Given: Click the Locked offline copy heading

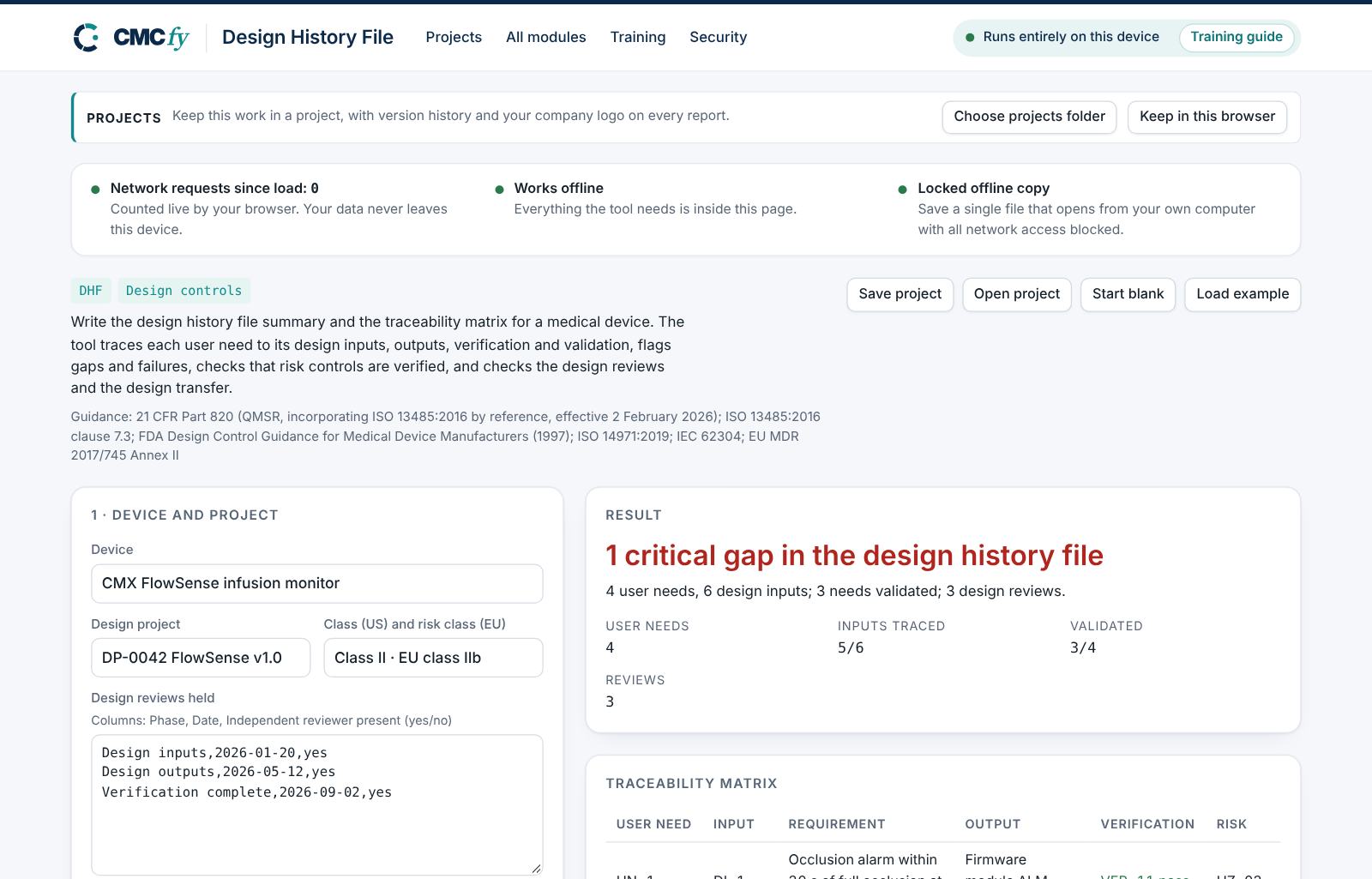Looking at the screenshot, I should (984, 188).
